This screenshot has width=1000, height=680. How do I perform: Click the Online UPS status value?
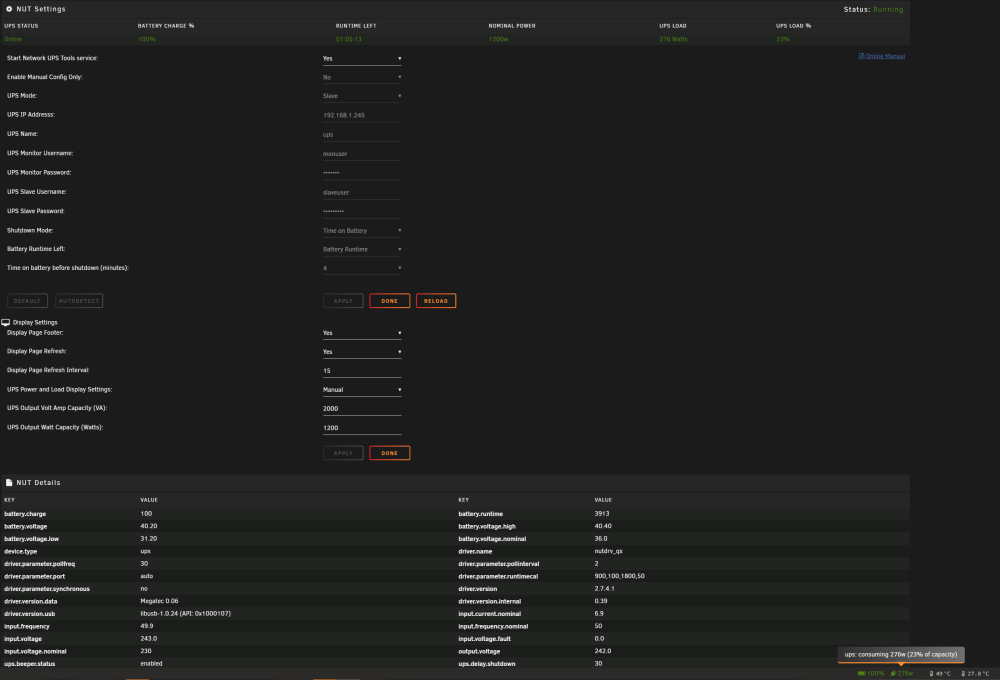(13, 40)
